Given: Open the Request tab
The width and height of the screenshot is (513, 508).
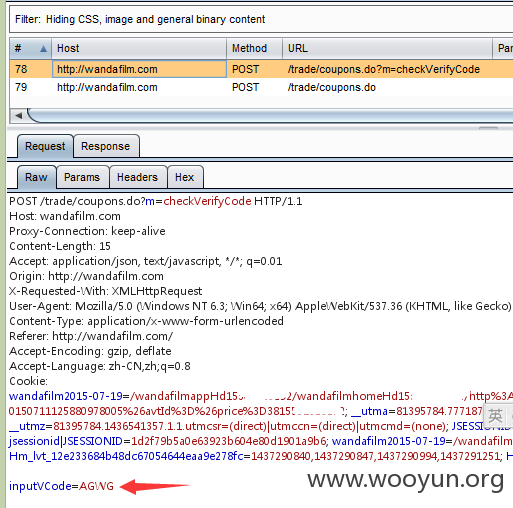Looking at the screenshot, I should coord(45,146).
